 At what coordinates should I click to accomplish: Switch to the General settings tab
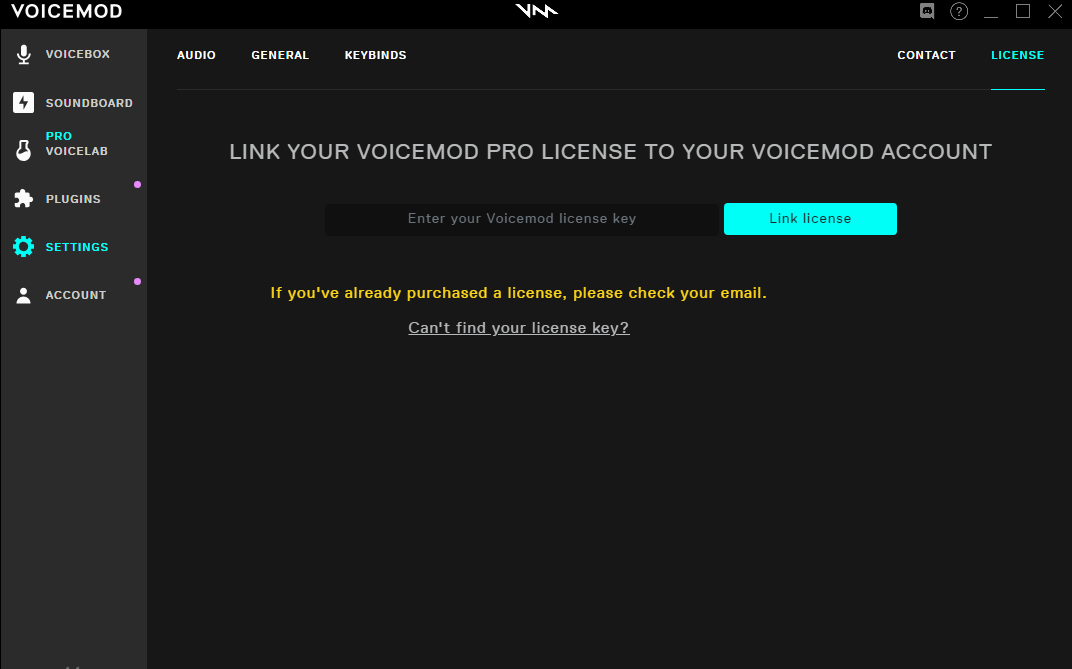[x=280, y=55]
